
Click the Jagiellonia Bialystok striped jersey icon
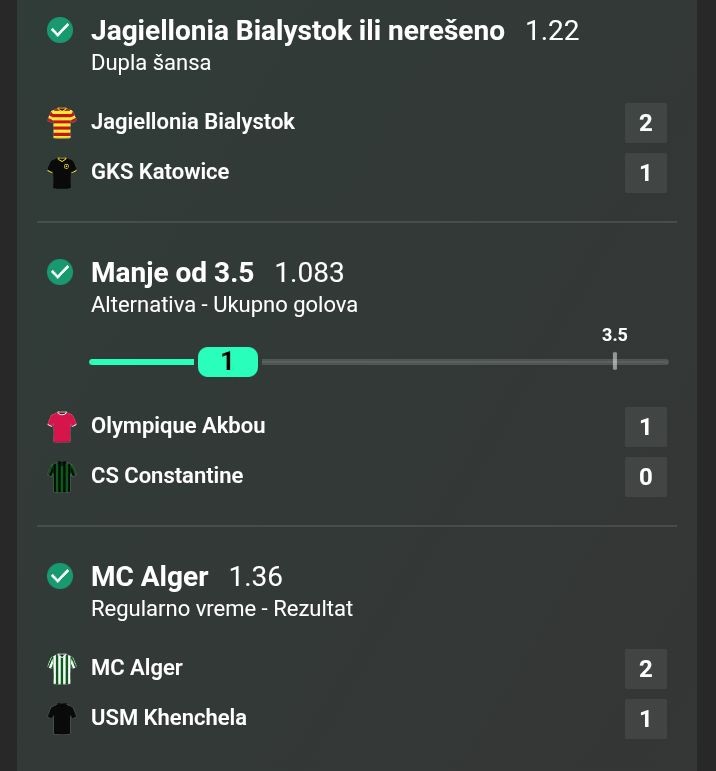point(62,123)
